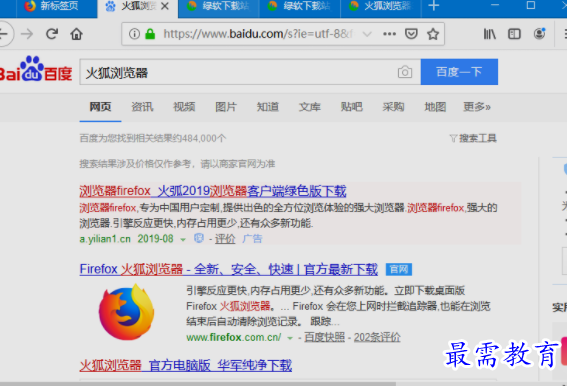Open the 202条评价 reviews link
The image size is (567, 386).
point(377,338)
